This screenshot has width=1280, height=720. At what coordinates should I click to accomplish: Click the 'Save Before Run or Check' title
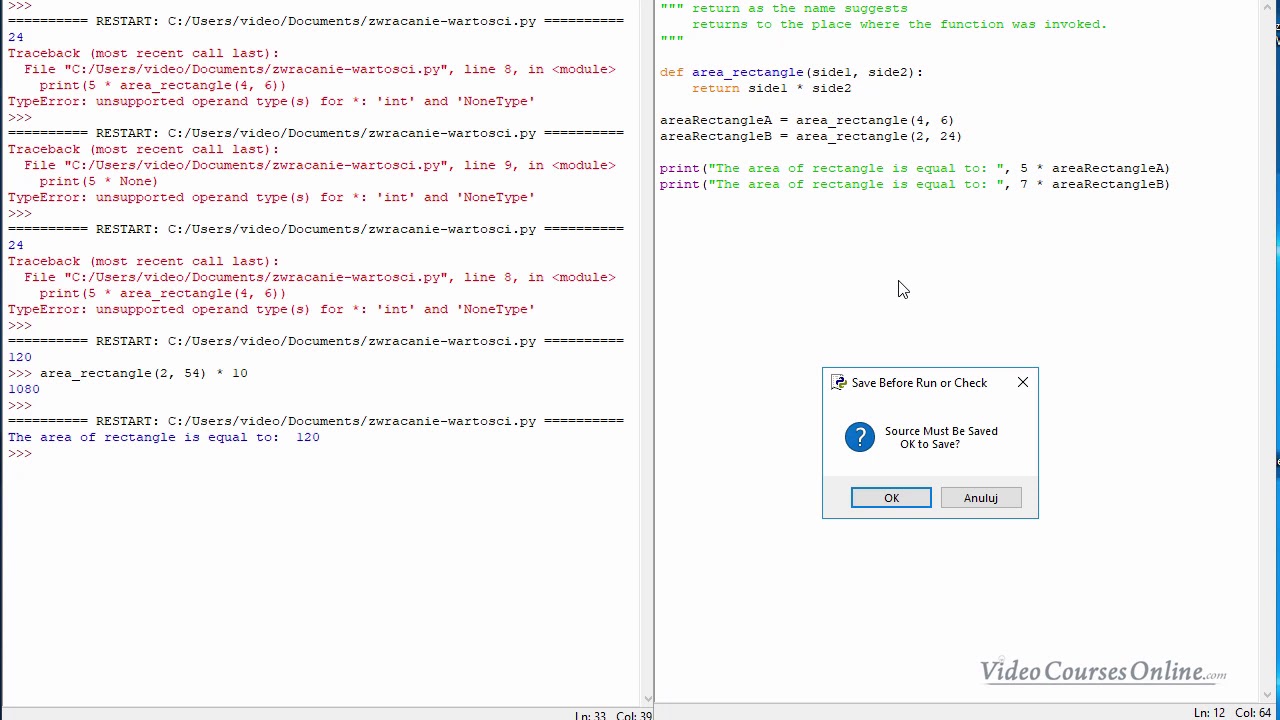919,383
